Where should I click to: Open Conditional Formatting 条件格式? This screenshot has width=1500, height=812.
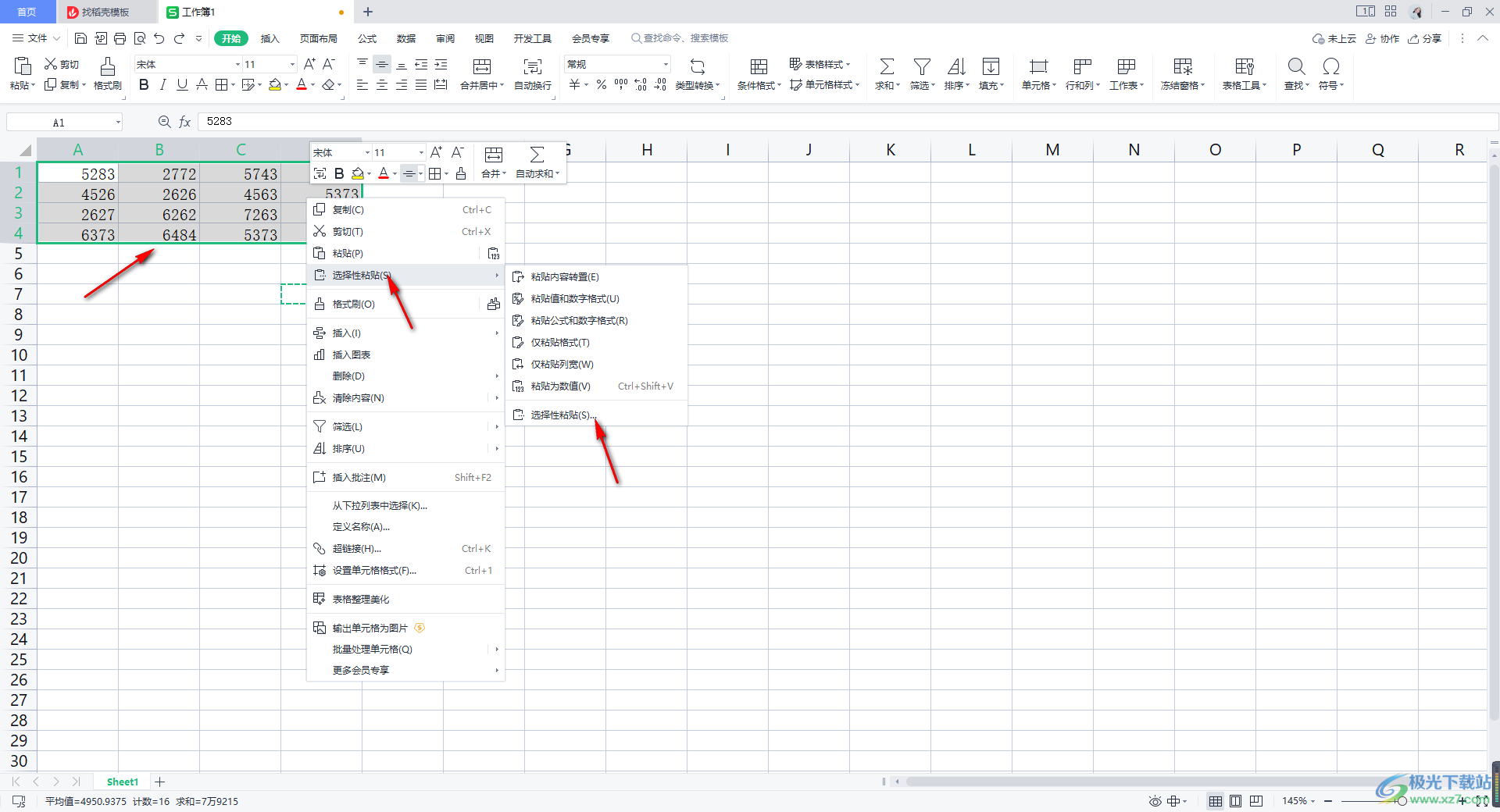pos(759,74)
